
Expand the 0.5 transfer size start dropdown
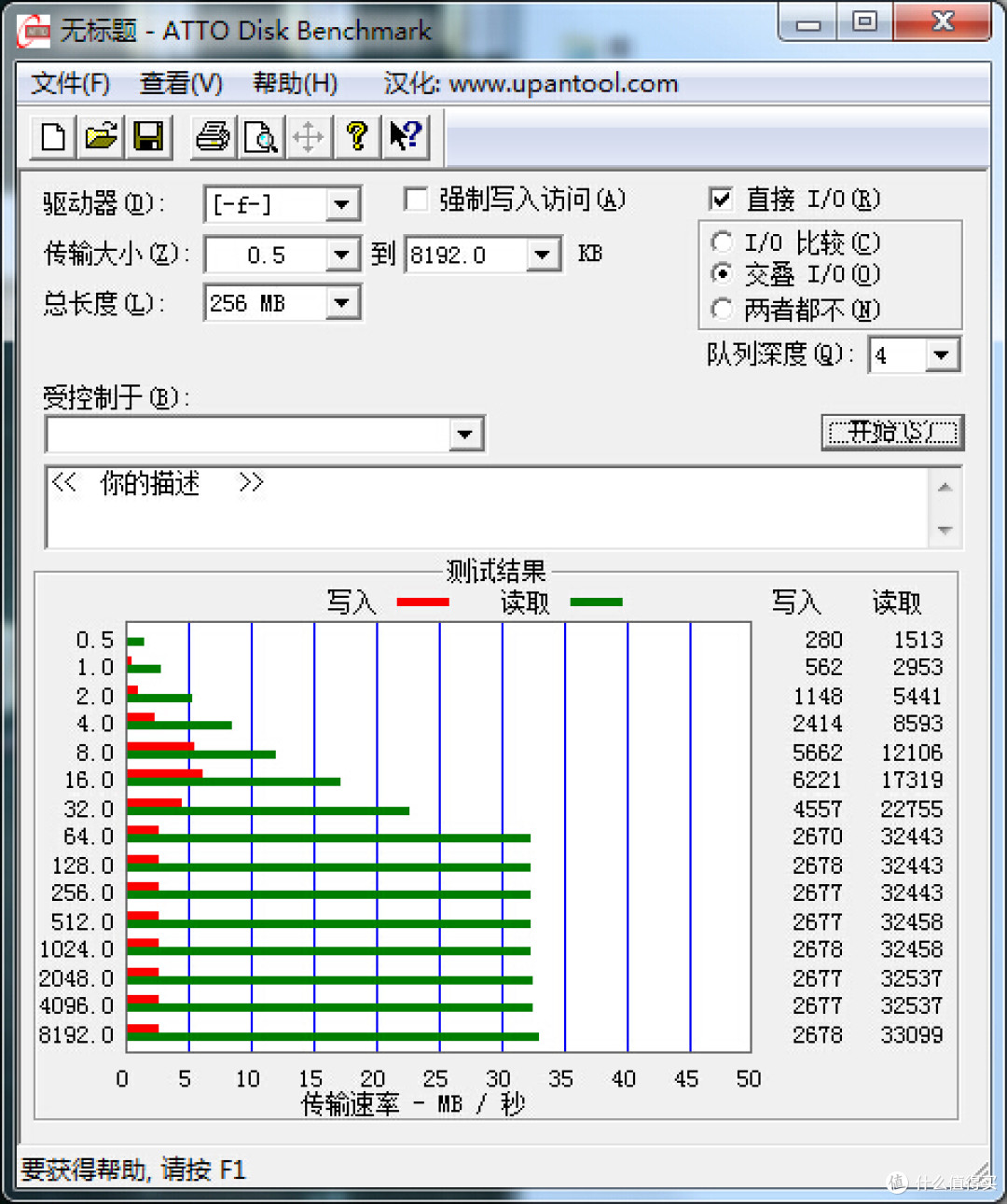pyautogui.click(x=342, y=255)
